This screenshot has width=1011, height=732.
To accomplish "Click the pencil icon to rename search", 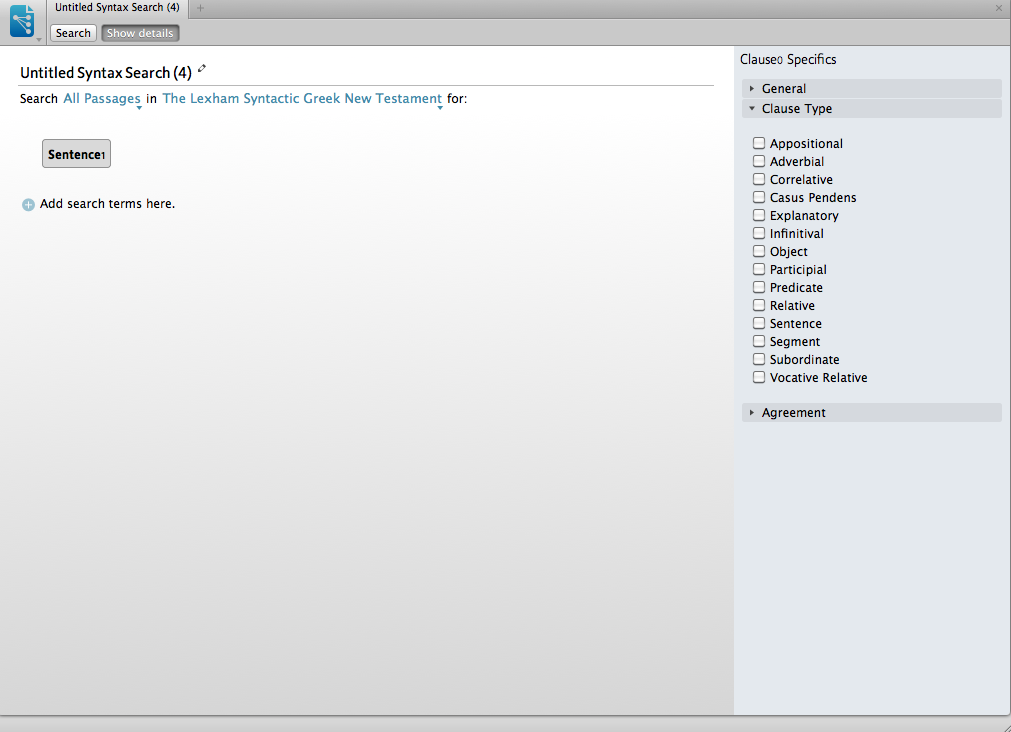I will (x=202, y=68).
